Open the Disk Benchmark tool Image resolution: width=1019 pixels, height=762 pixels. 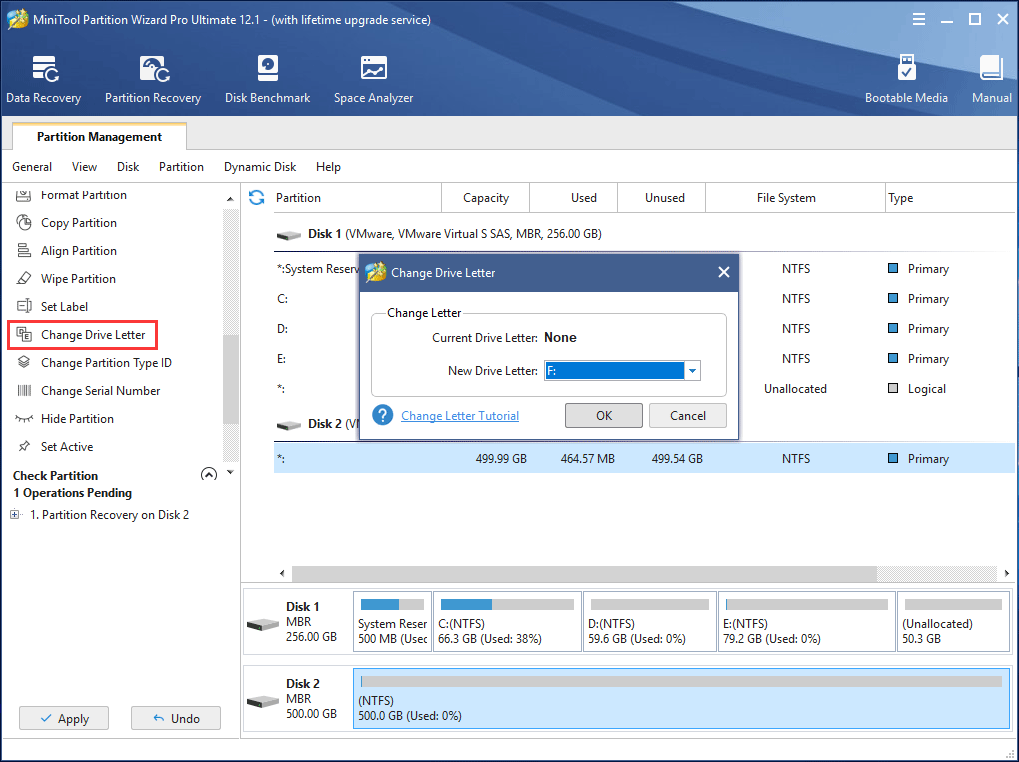pos(267,79)
